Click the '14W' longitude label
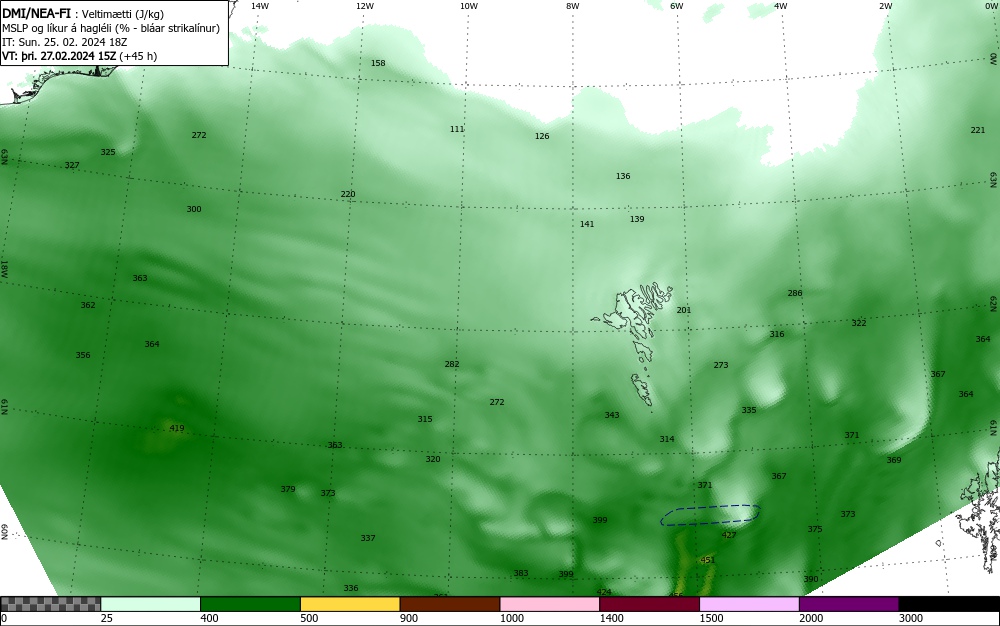Viewport: 1000px width, 626px height. click(260, 6)
